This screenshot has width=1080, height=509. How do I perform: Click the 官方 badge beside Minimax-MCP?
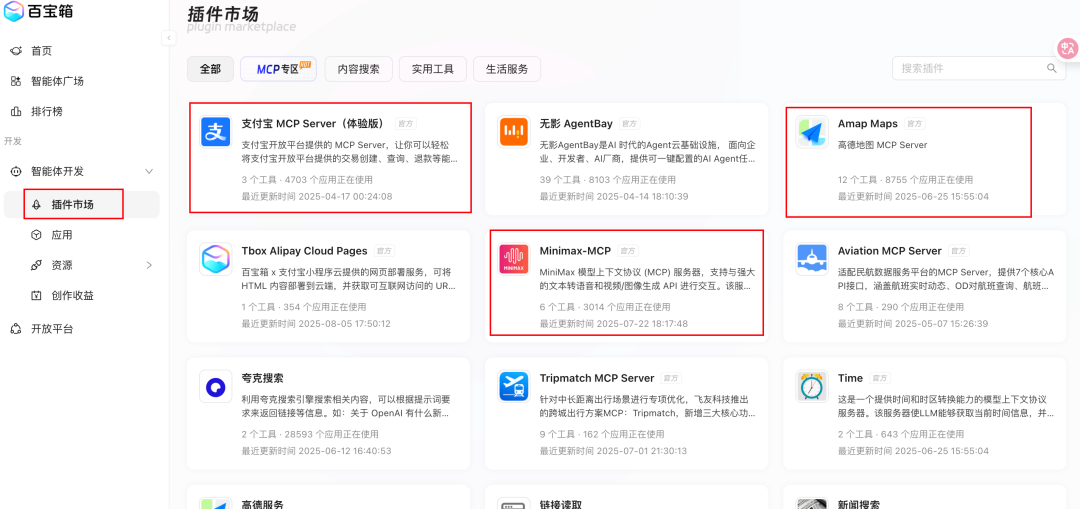tap(627, 251)
